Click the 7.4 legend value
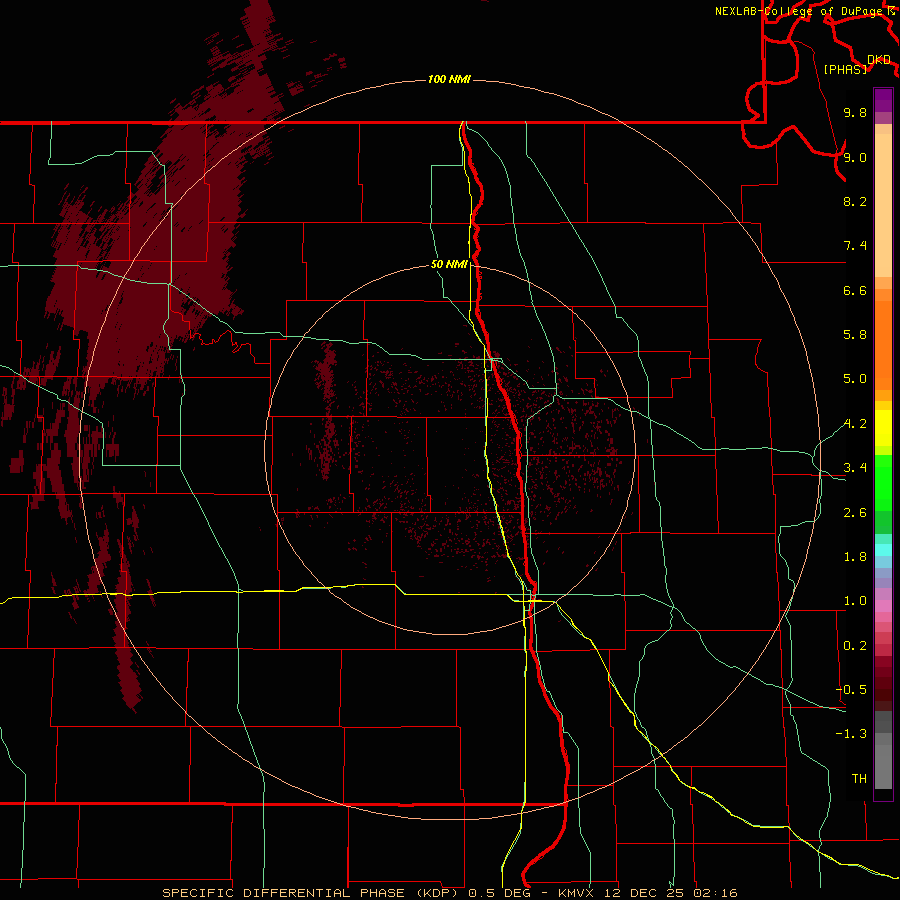 [x=855, y=246]
